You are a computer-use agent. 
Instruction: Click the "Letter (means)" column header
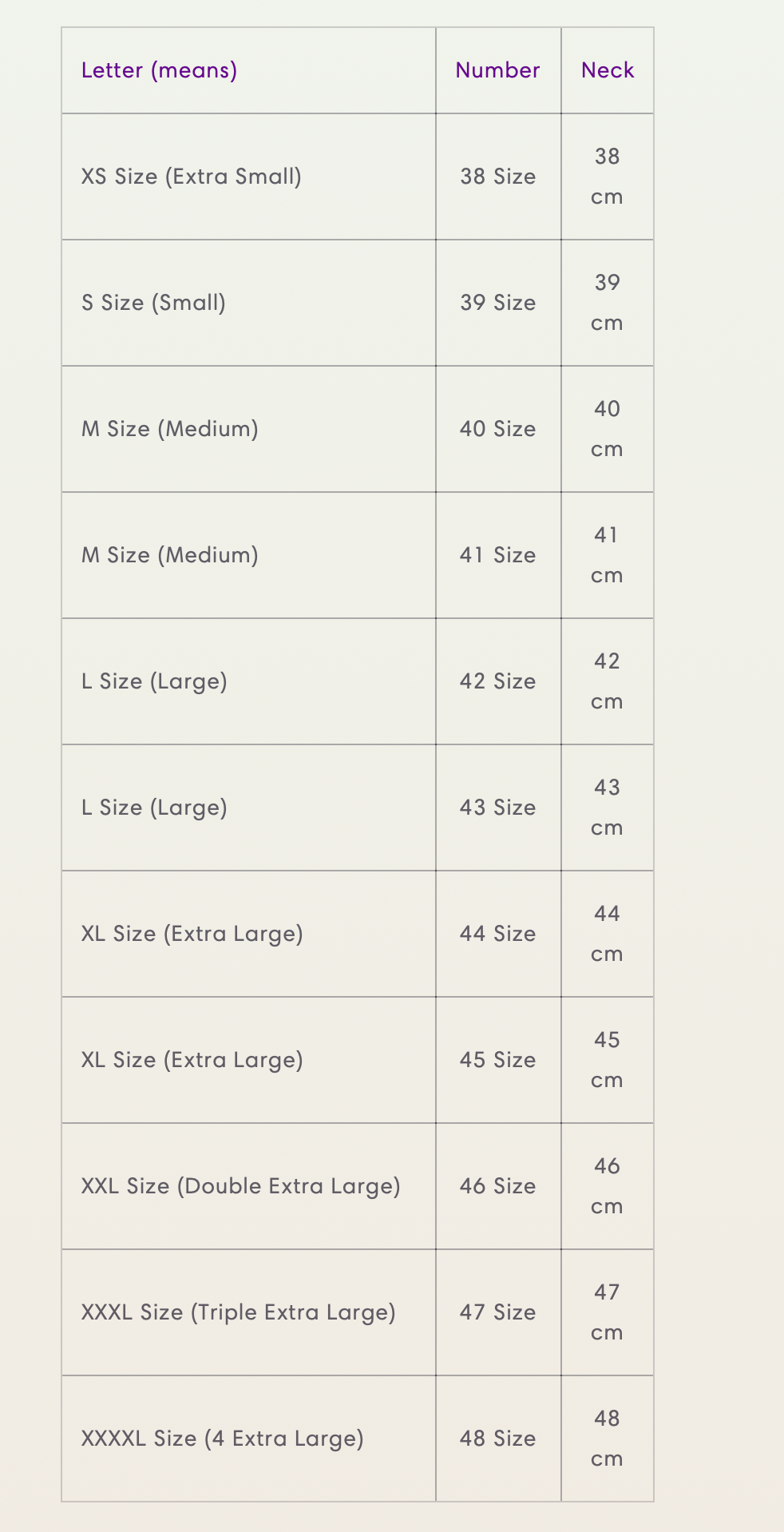[159, 70]
